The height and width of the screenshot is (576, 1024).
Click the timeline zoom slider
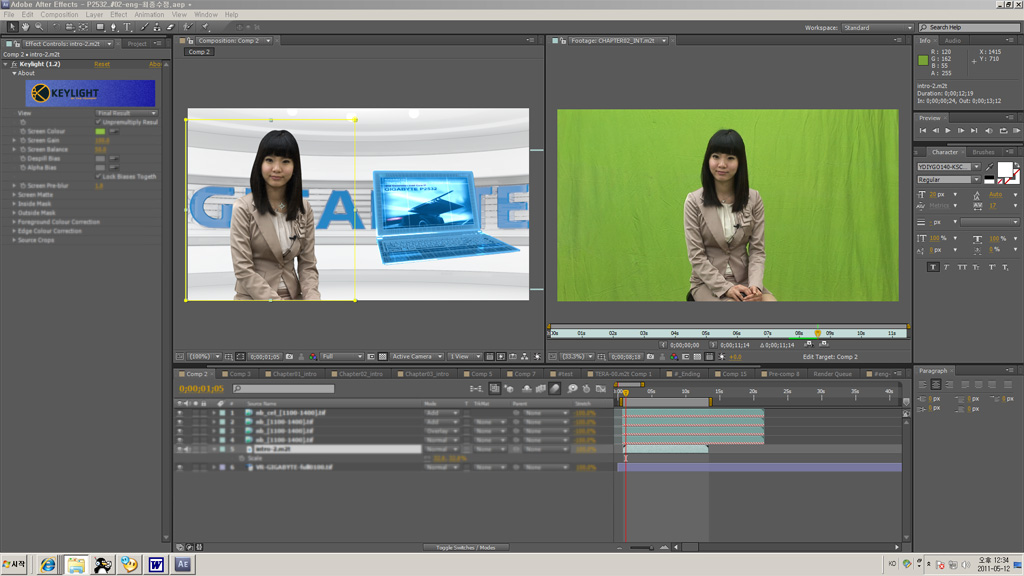pos(641,547)
